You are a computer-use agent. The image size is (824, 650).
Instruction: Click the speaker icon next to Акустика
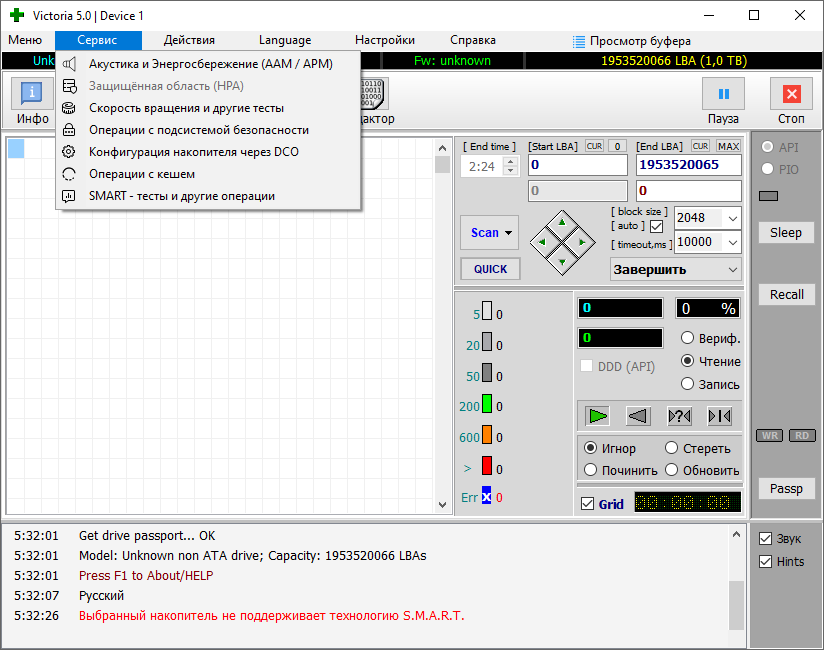tap(69, 64)
